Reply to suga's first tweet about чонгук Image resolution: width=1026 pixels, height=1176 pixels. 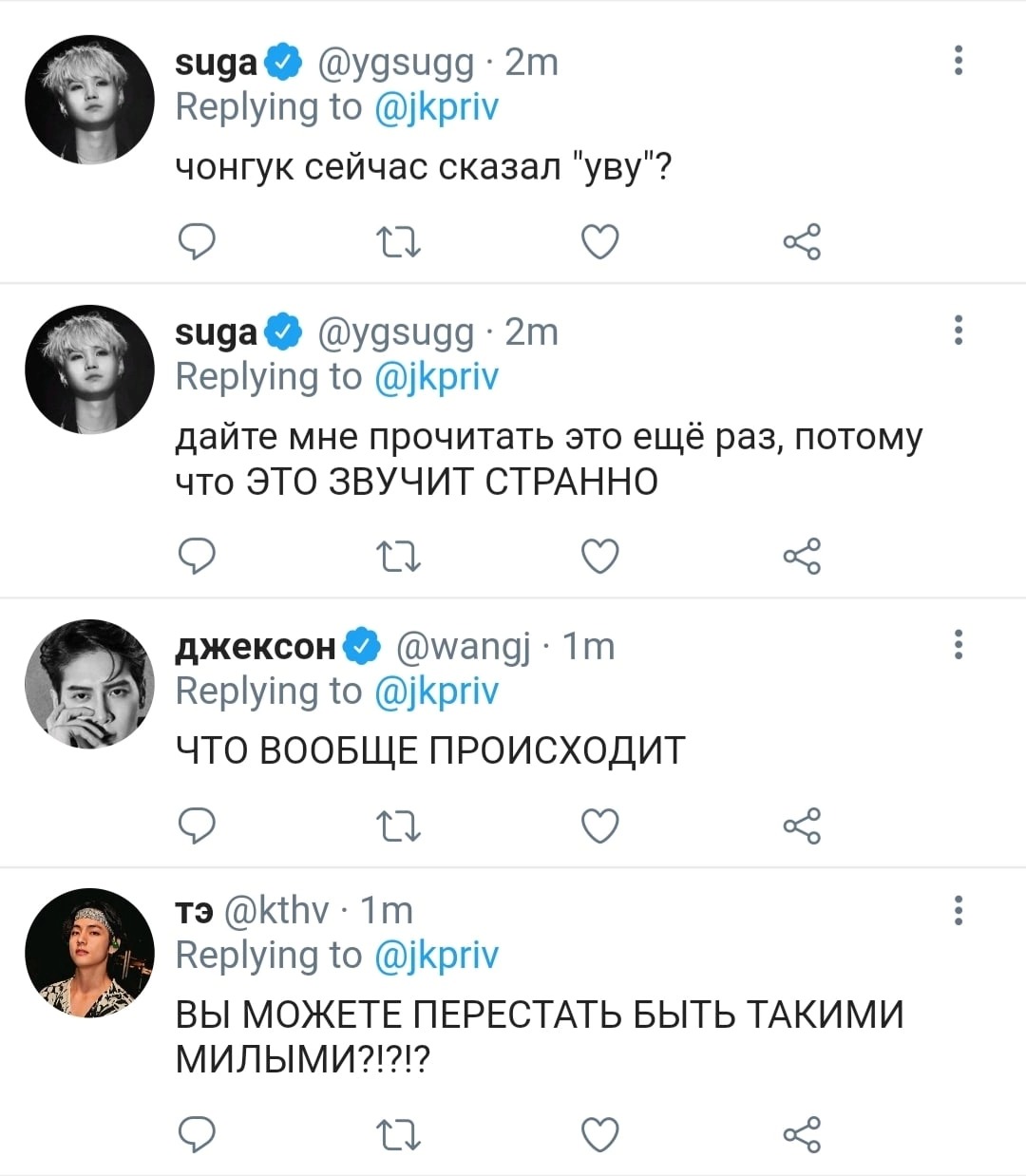(198, 242)
